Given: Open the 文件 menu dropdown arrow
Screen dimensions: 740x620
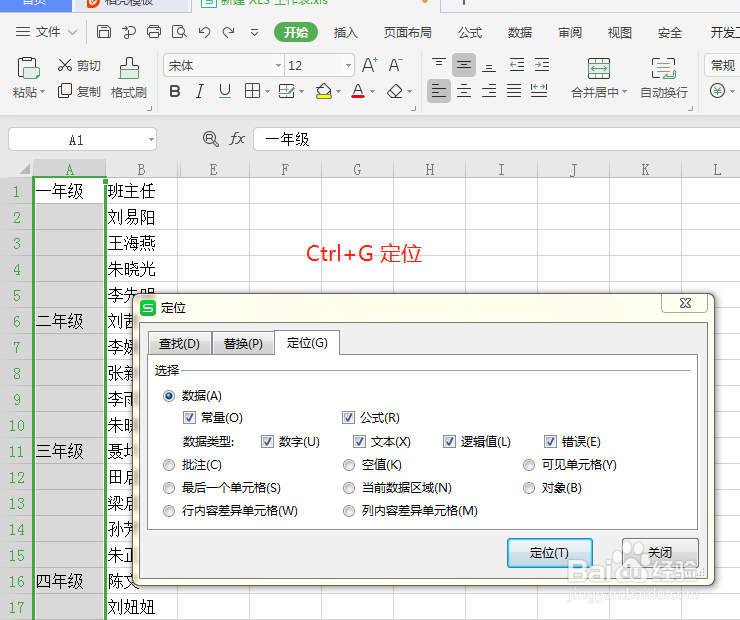Looking at the screenshot, I should [72, 32].
